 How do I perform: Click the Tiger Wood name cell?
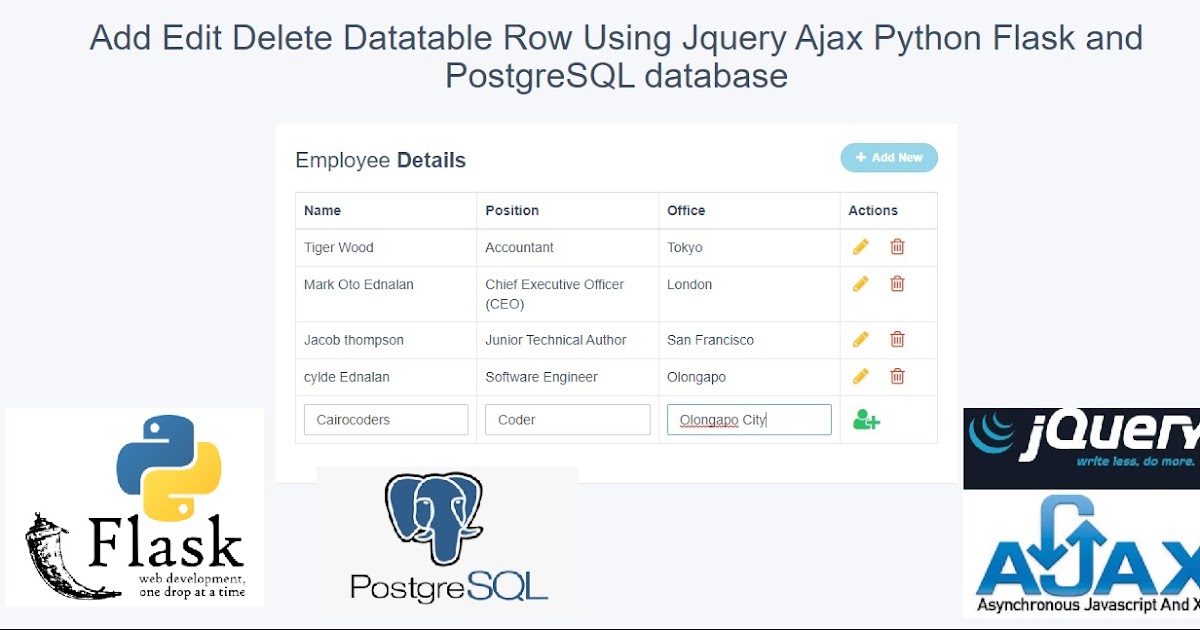coord(386,248)
